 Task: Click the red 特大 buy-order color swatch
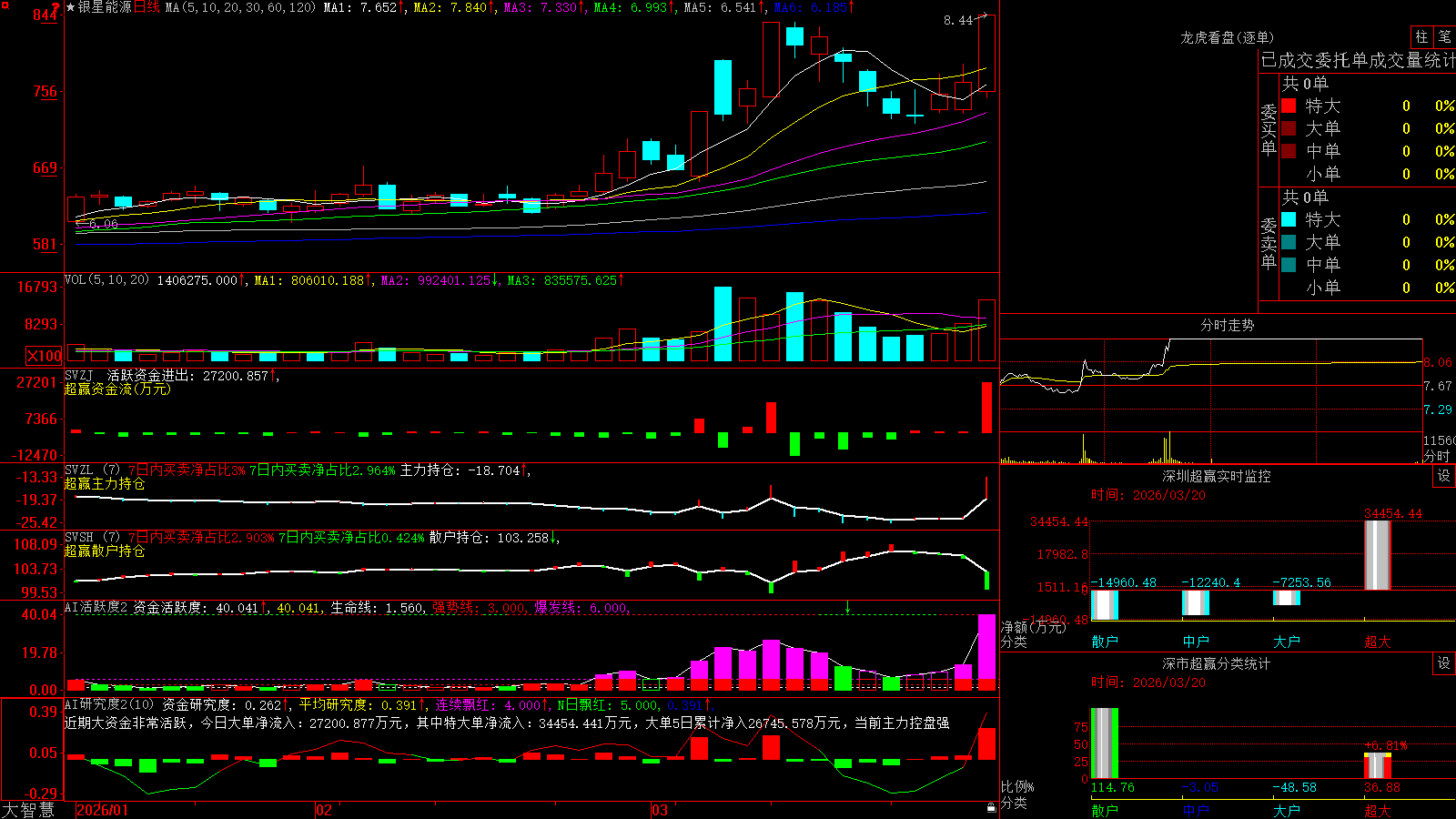tap(1289, 106)
